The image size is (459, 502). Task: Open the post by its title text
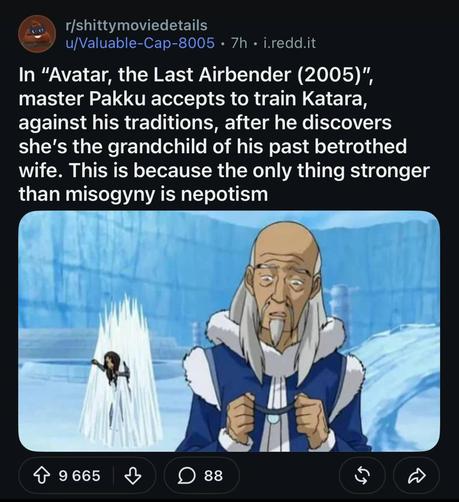(x=224, y=134)
